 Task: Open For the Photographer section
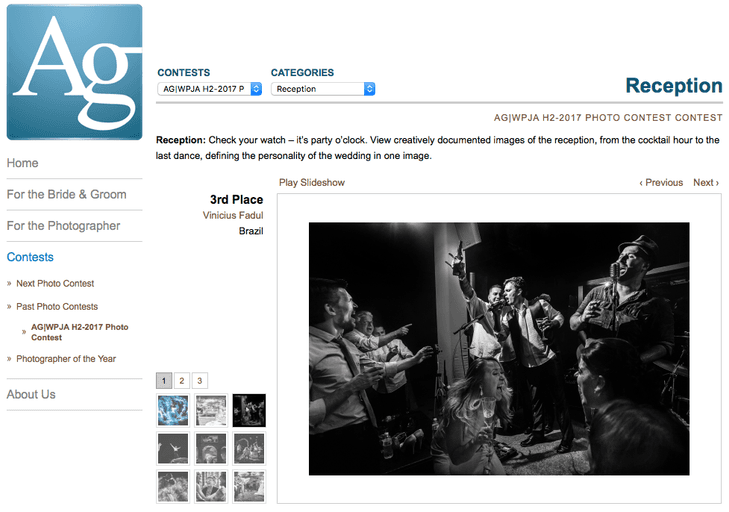pos(63,226)
